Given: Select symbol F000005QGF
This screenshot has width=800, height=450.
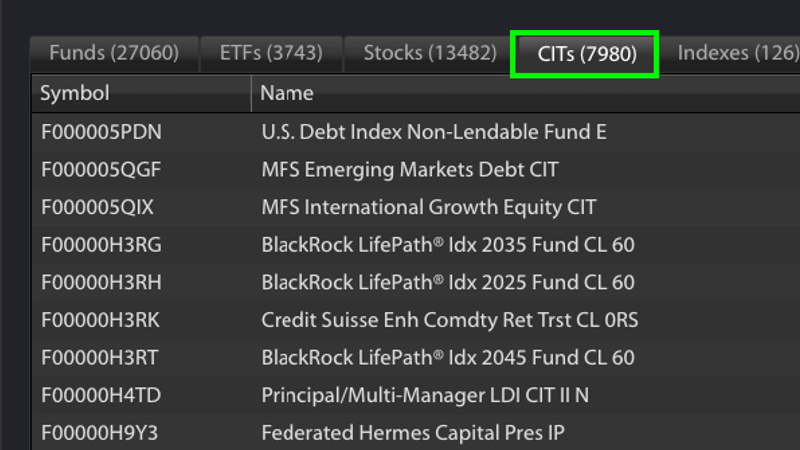Looking at the screenshot, I should click(101, 170).
